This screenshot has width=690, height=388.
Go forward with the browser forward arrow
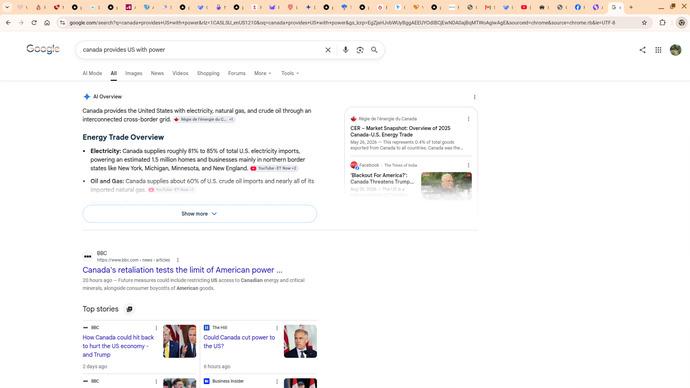[x=21, y=22]
